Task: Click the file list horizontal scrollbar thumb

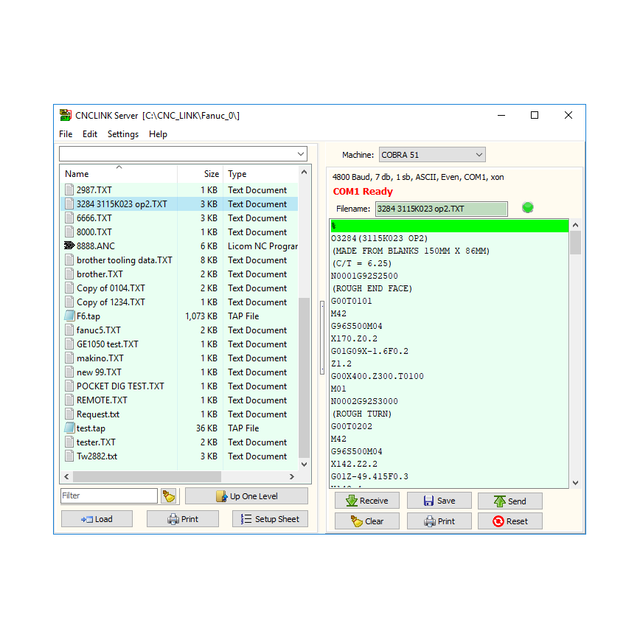Action: (x=147, y=476)
